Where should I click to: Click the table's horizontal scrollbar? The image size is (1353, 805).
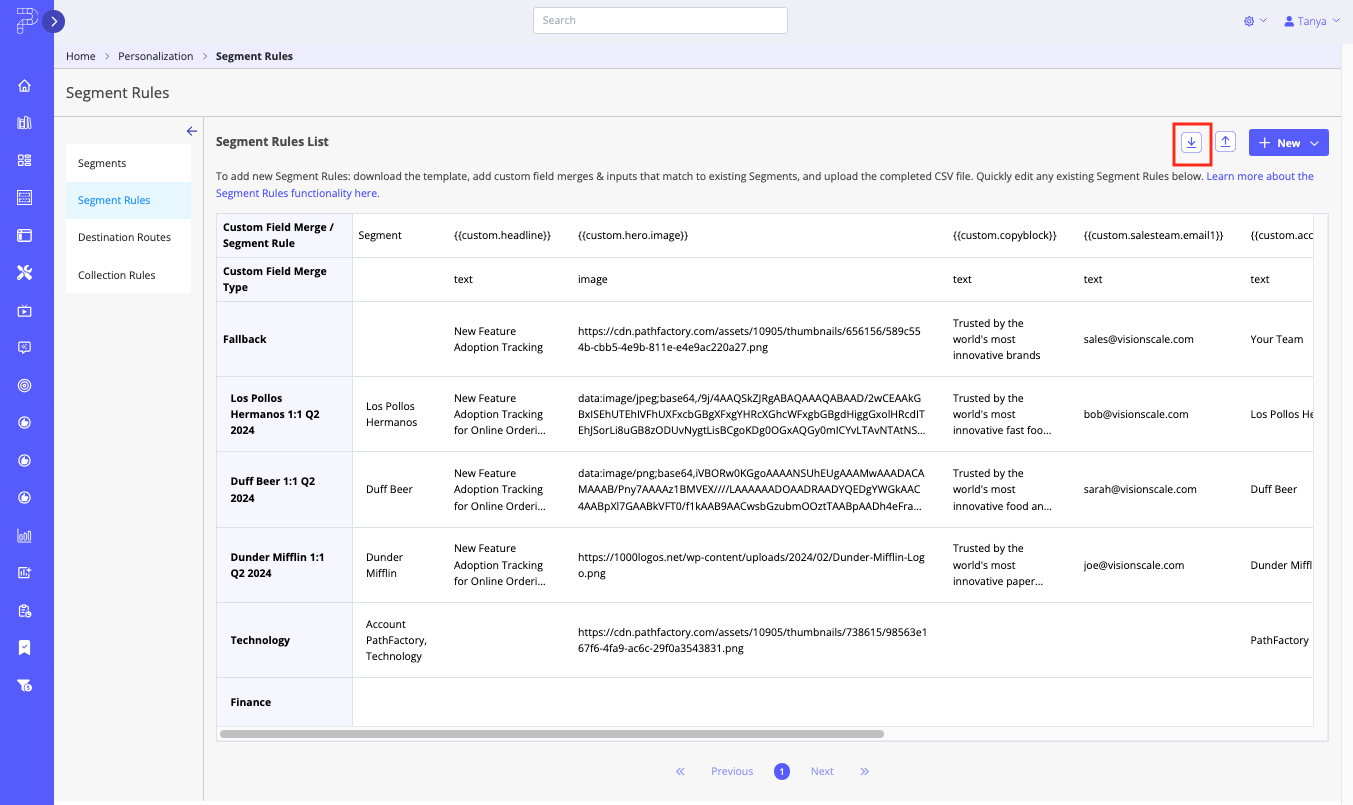point(550,734)
